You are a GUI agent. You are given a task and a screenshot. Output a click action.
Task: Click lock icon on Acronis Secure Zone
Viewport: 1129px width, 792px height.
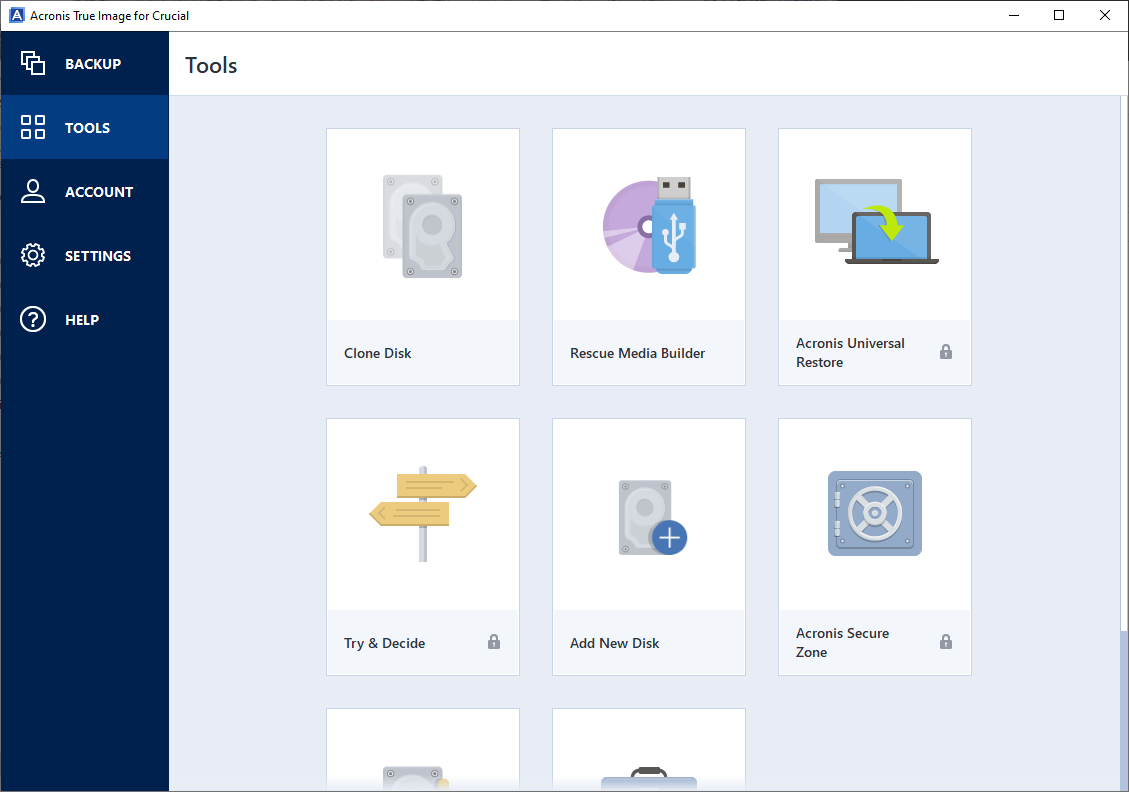(x=946, y=642)
